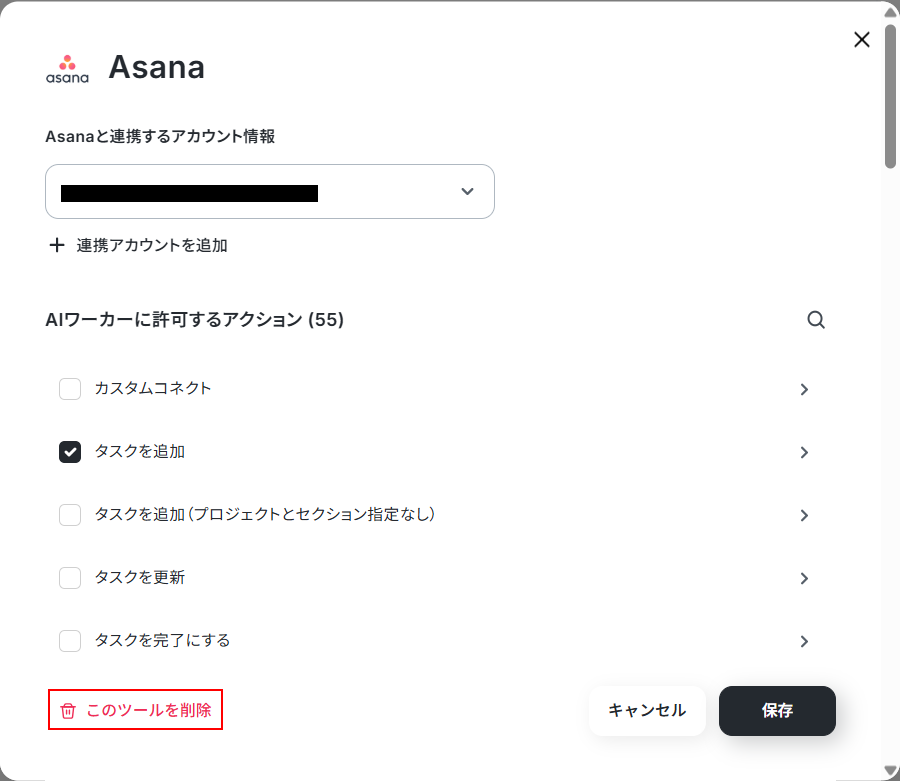Click the 保存 button
Image resolution: width=900 pixels, height=781 pixels.
[x=777, y=710]
